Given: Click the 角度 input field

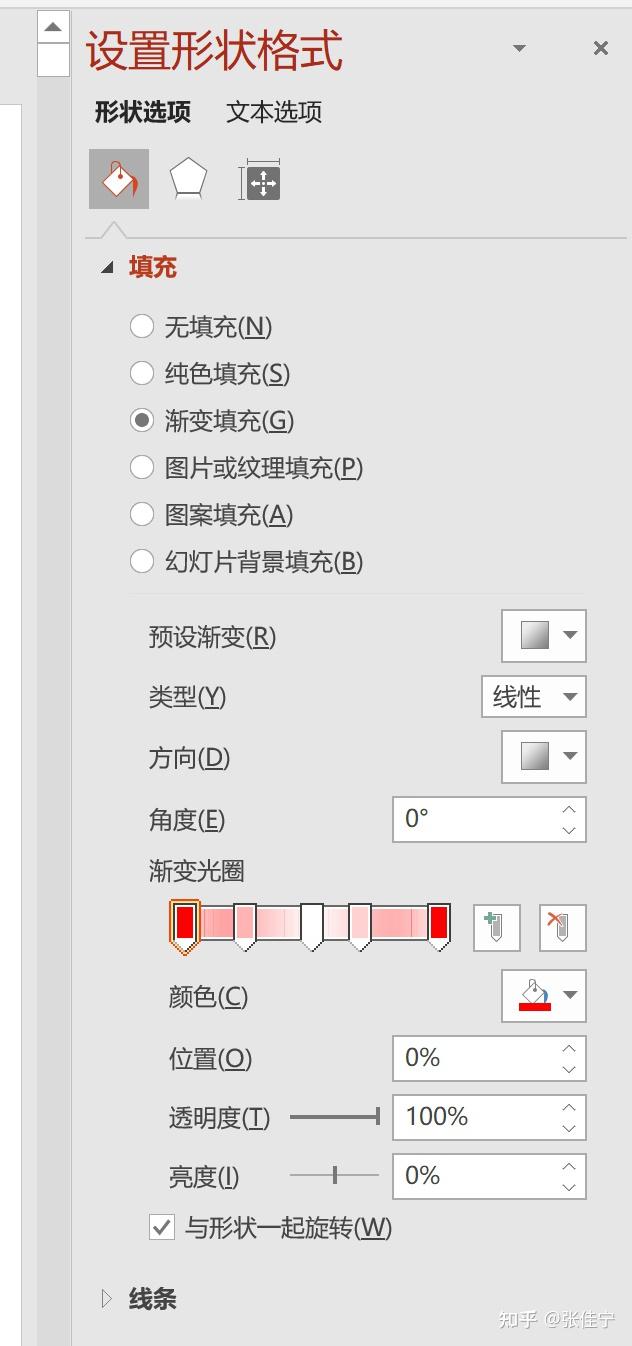Looking at the screenshot, I should (476, 819).
